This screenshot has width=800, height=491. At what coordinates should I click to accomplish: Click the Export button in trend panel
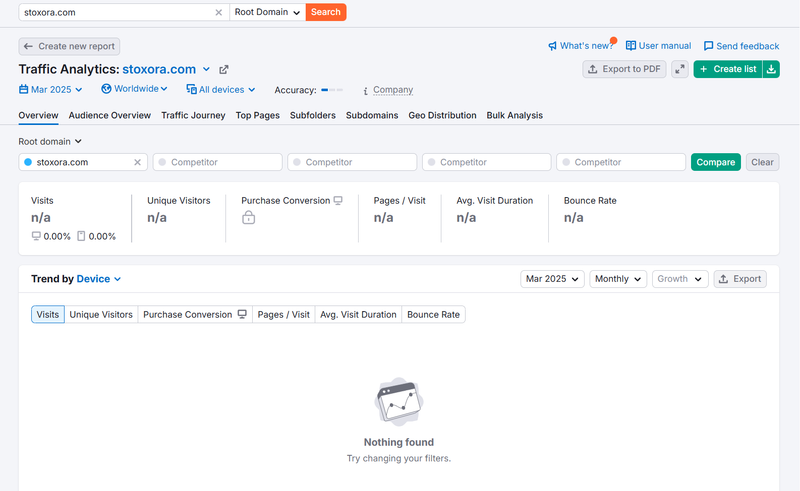(740, 279)
